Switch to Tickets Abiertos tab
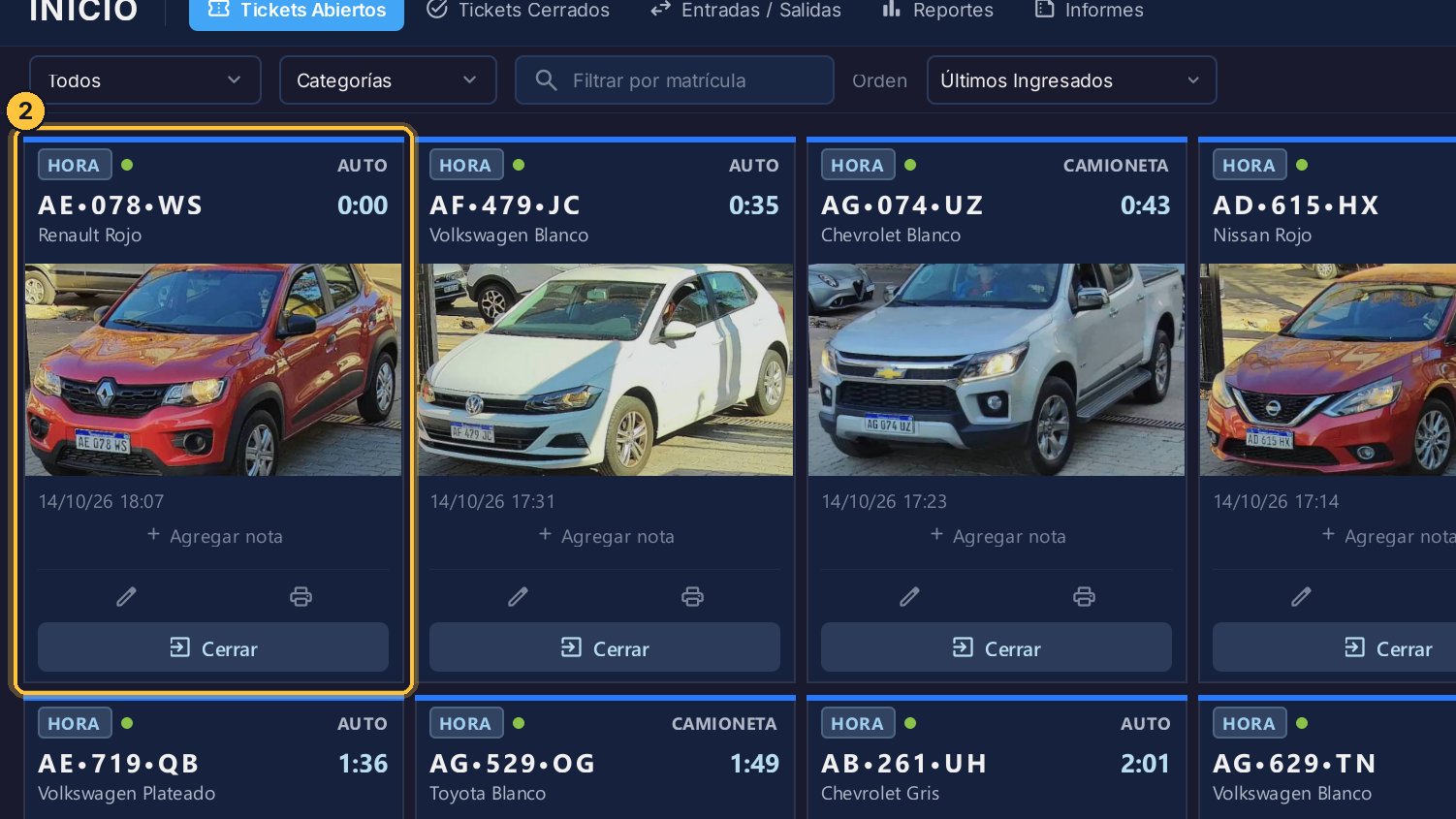Image resolution: width=1456 pixels, height=819 pixels. tap(297, 11)
